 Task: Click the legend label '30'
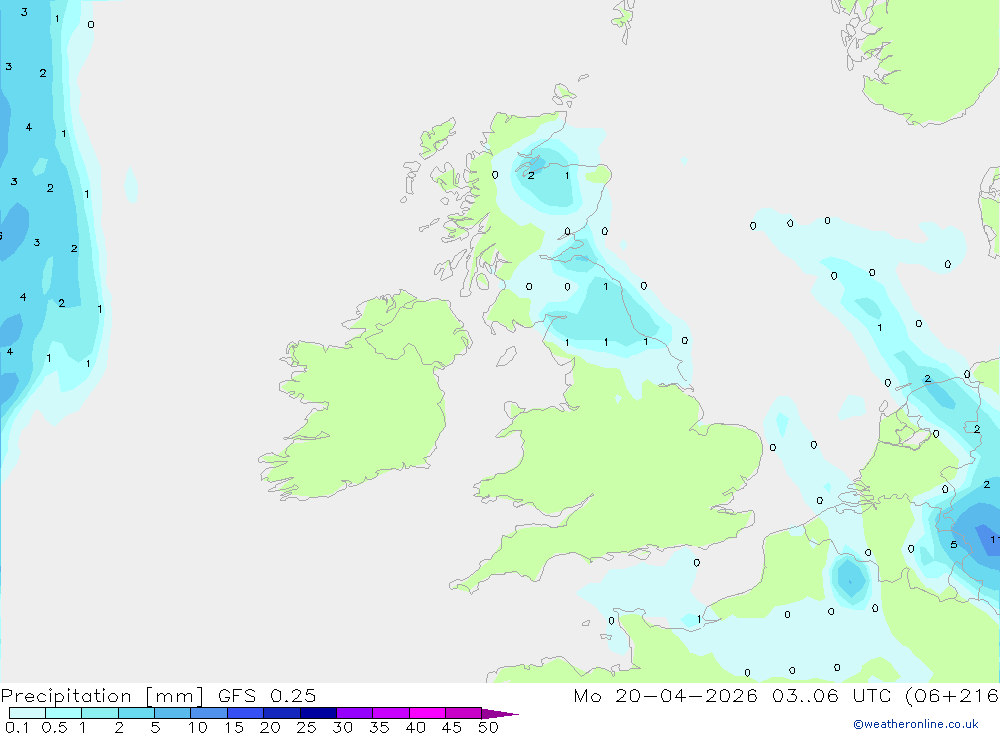(x=342, y=727)
